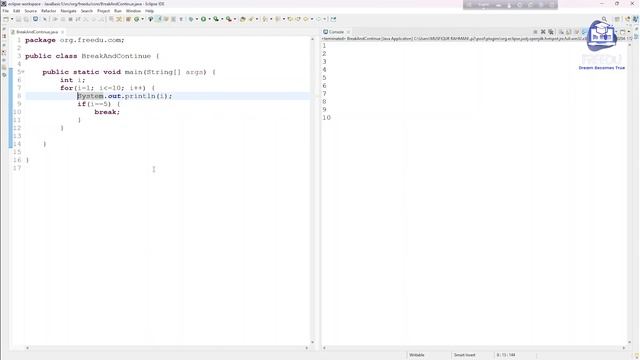Click the Terminate icon in Console toolbar
Screen dimensions: 640x360
point(535,32)
